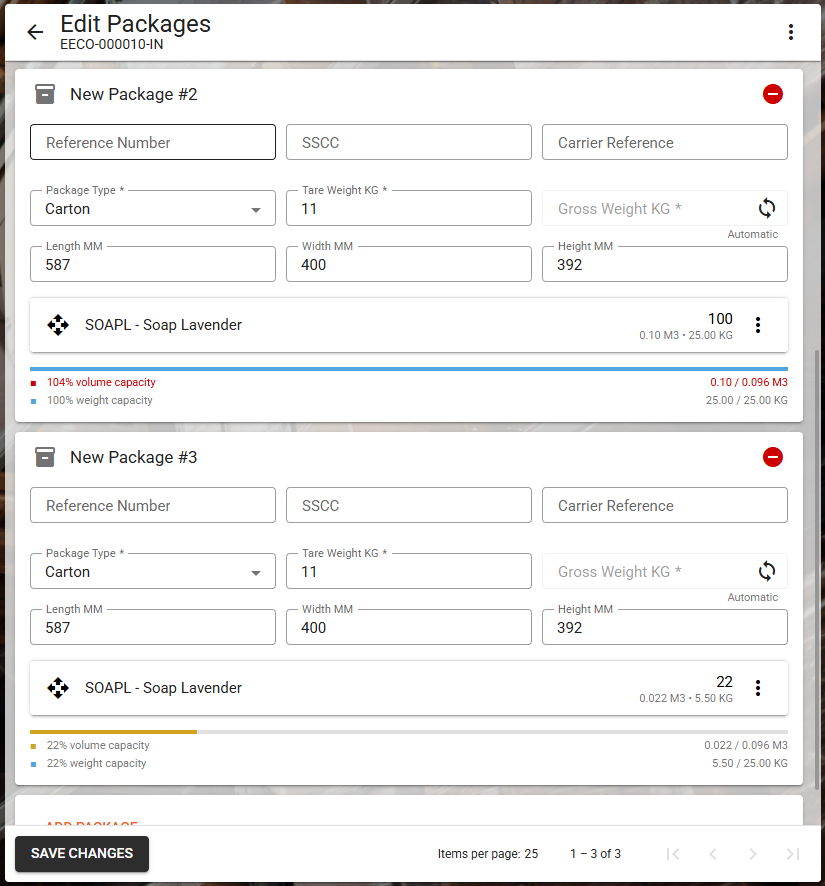Click '1 – 3 of 3' pagination text
Screen dimensions: 825x886
[595, 854]
